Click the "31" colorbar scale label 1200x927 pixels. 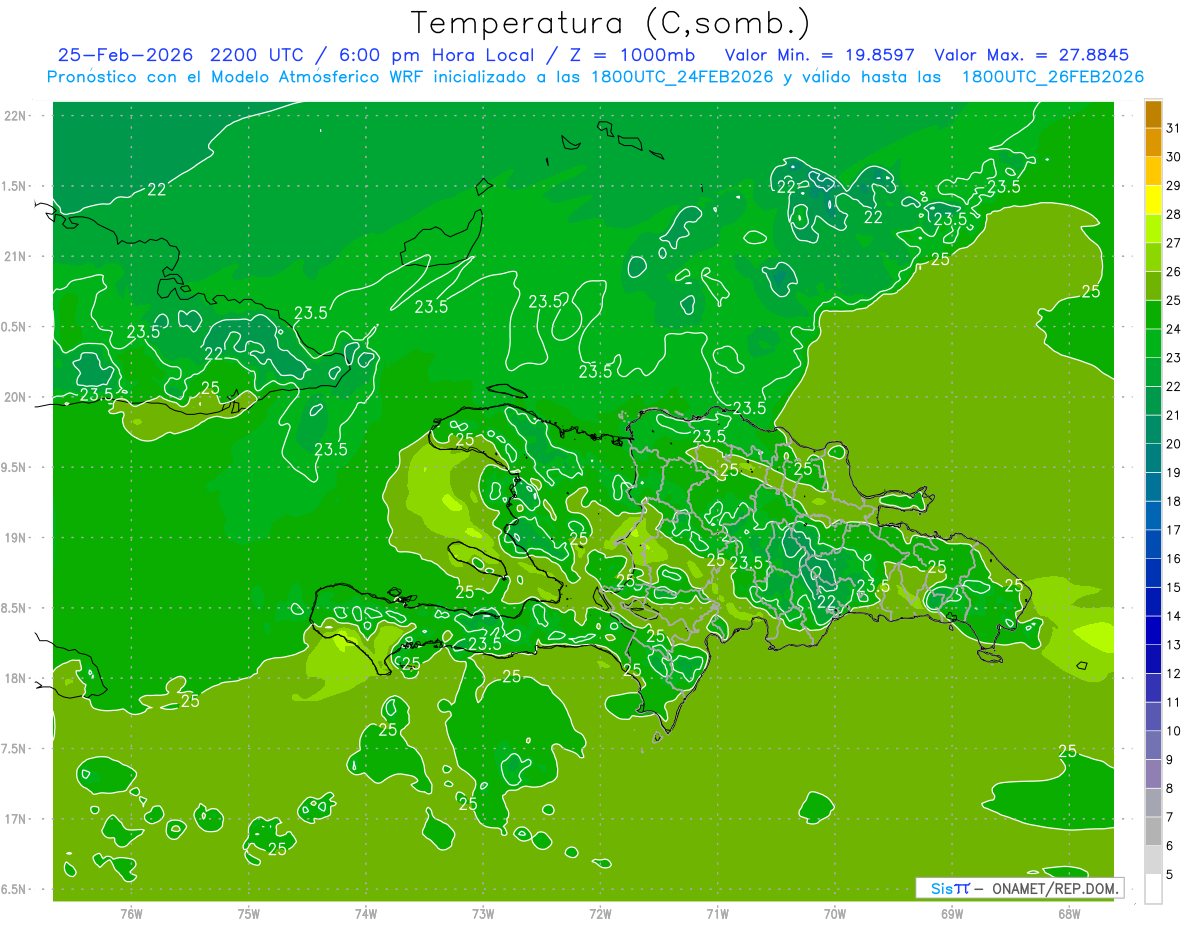(1173, 128)
